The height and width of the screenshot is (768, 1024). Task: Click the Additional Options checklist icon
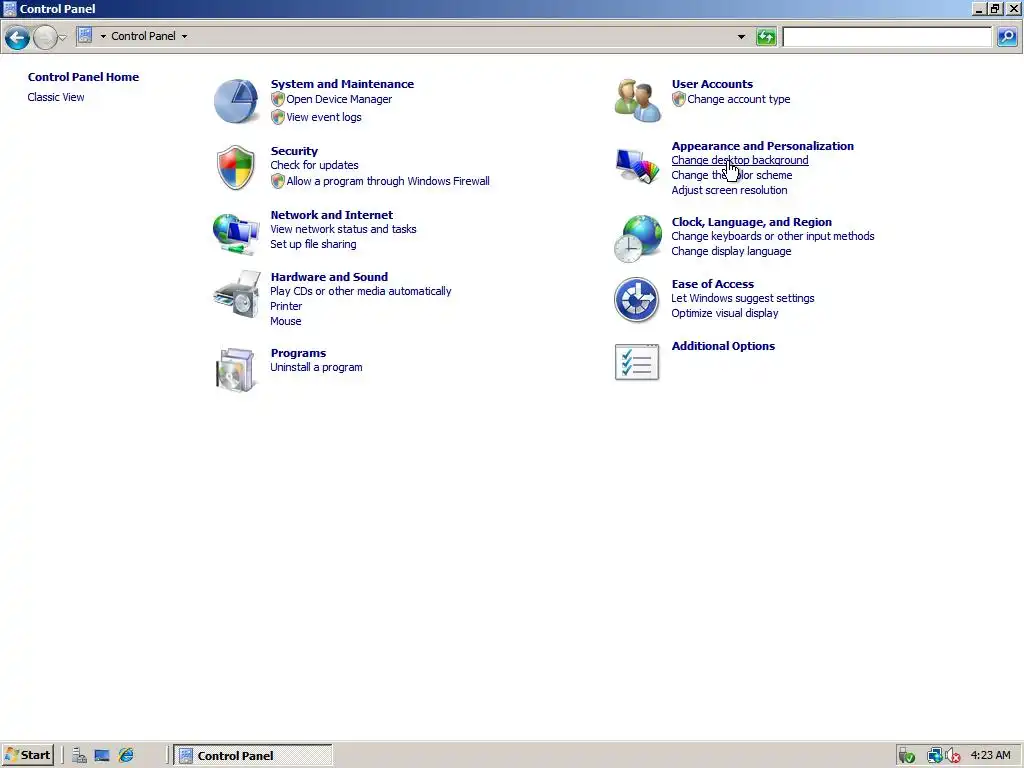[637, 362]
